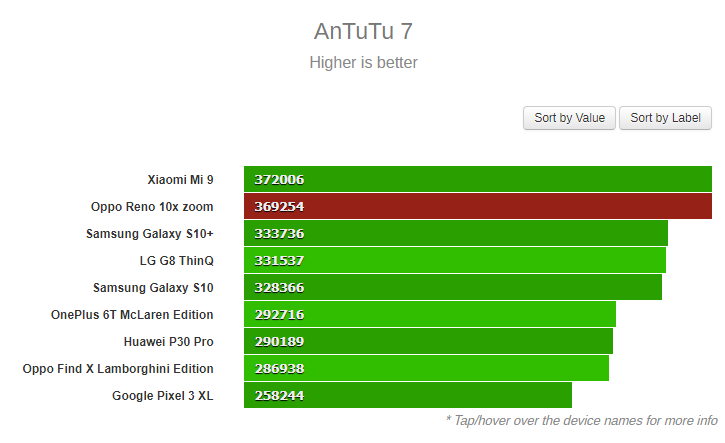Open the Huawei P30 Pro label
Screen dimensions: 725x443
[x=168, y=342]
